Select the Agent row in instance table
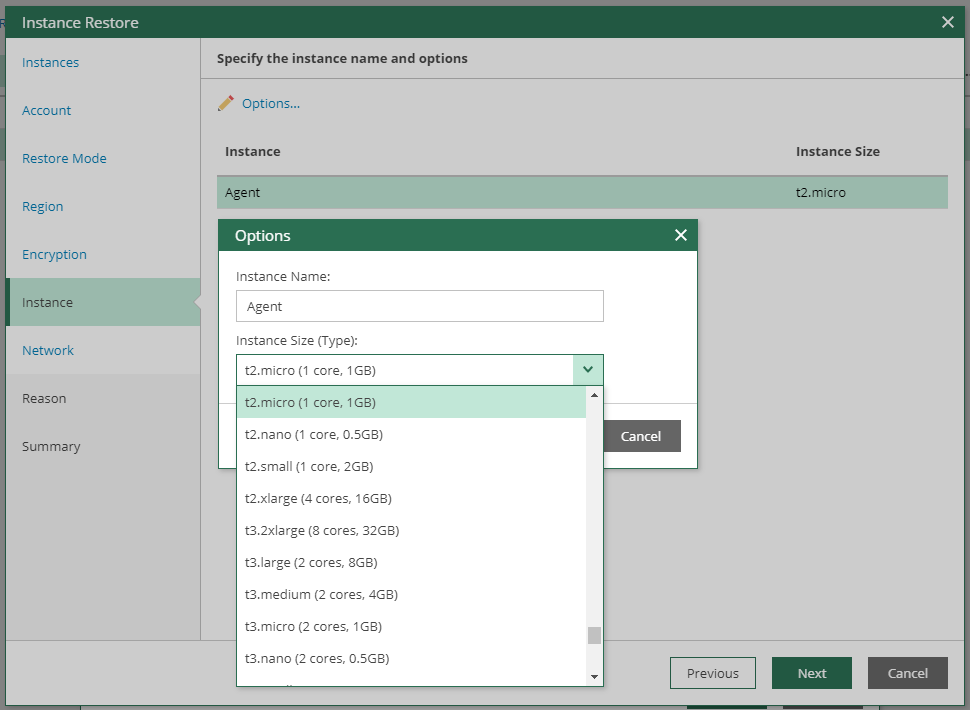Image resolution: width=970 pixels, height=710 pixels. point(582,192)
